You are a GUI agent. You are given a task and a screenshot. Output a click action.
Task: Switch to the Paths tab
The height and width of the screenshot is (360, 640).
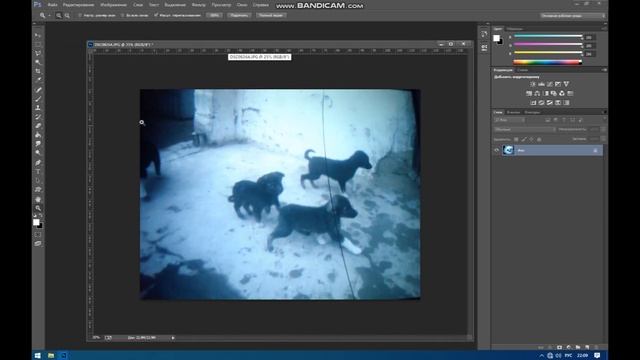pyautogui.click(x=532, y=112)
